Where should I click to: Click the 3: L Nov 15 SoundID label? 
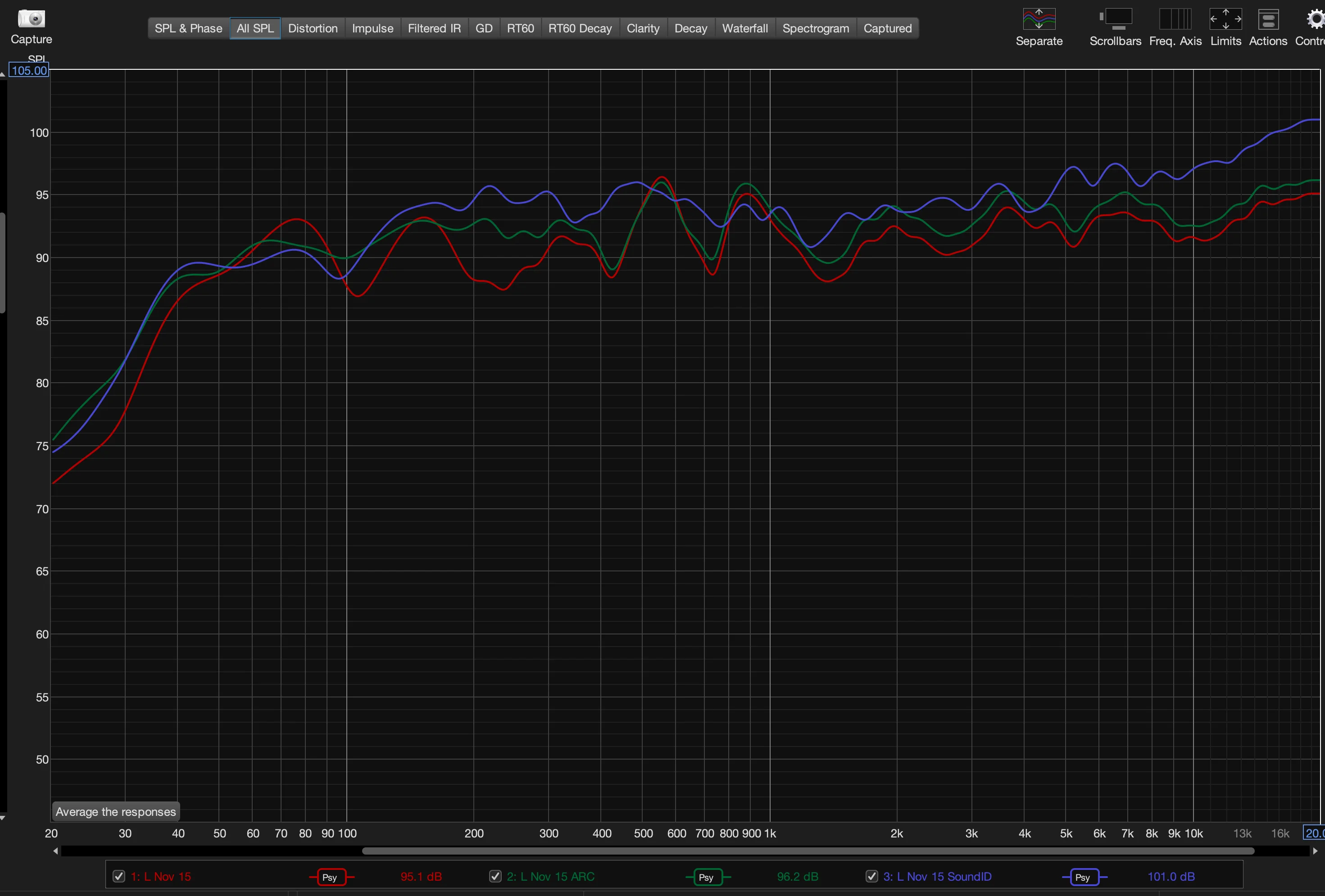pyautogui.click(x=937, y=877)
